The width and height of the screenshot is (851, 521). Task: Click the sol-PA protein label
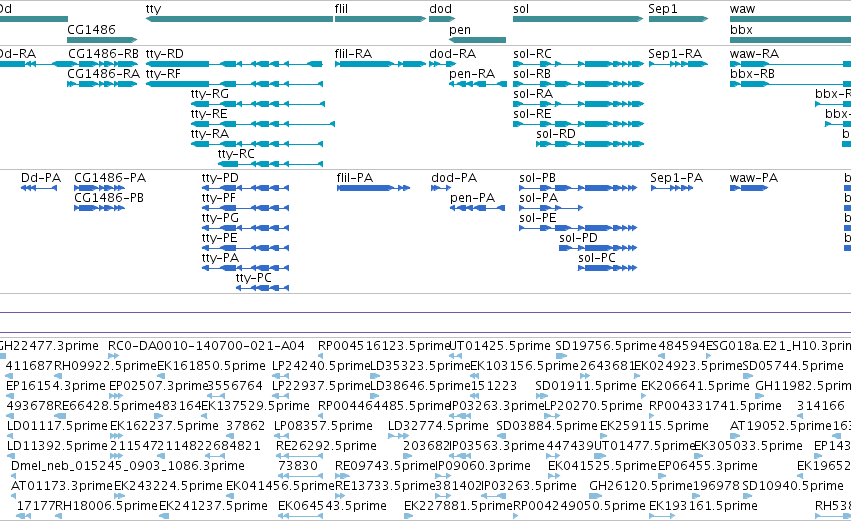[x=539, y=198]
